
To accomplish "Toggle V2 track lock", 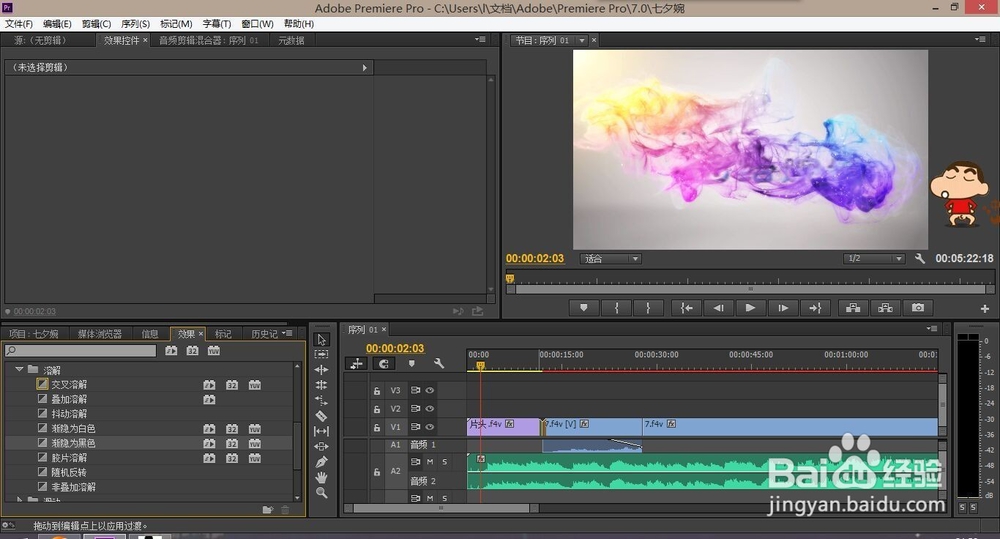I will click(377, 409).
